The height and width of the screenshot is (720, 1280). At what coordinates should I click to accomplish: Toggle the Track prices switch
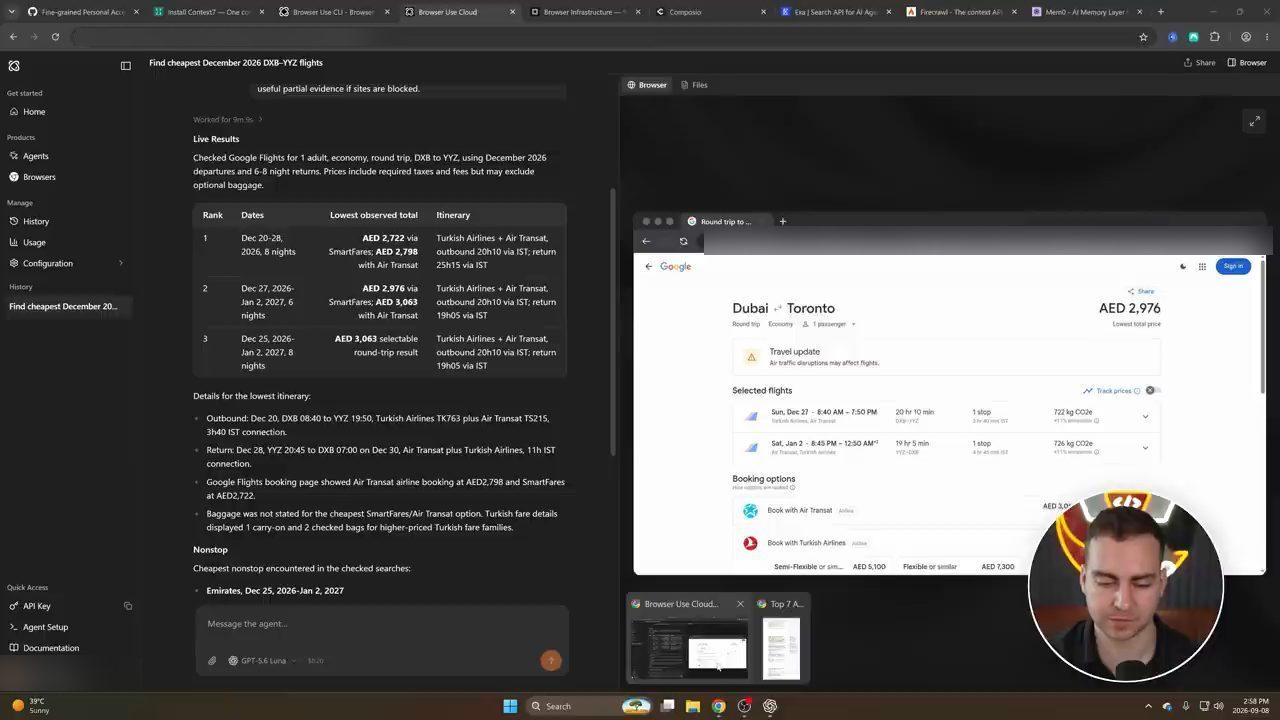(x=1151, y=391)
